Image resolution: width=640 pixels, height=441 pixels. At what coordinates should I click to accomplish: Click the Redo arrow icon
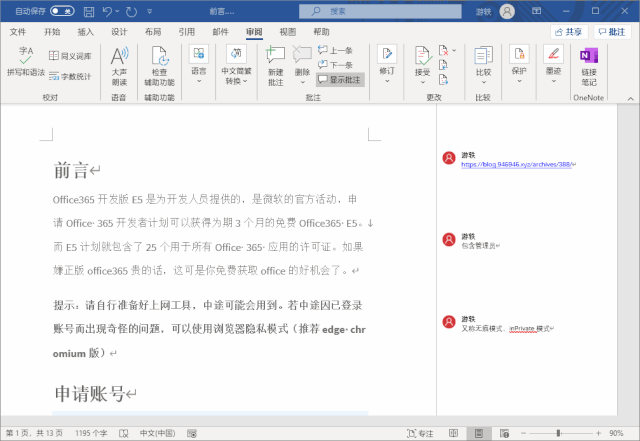[x=131, y=11]
